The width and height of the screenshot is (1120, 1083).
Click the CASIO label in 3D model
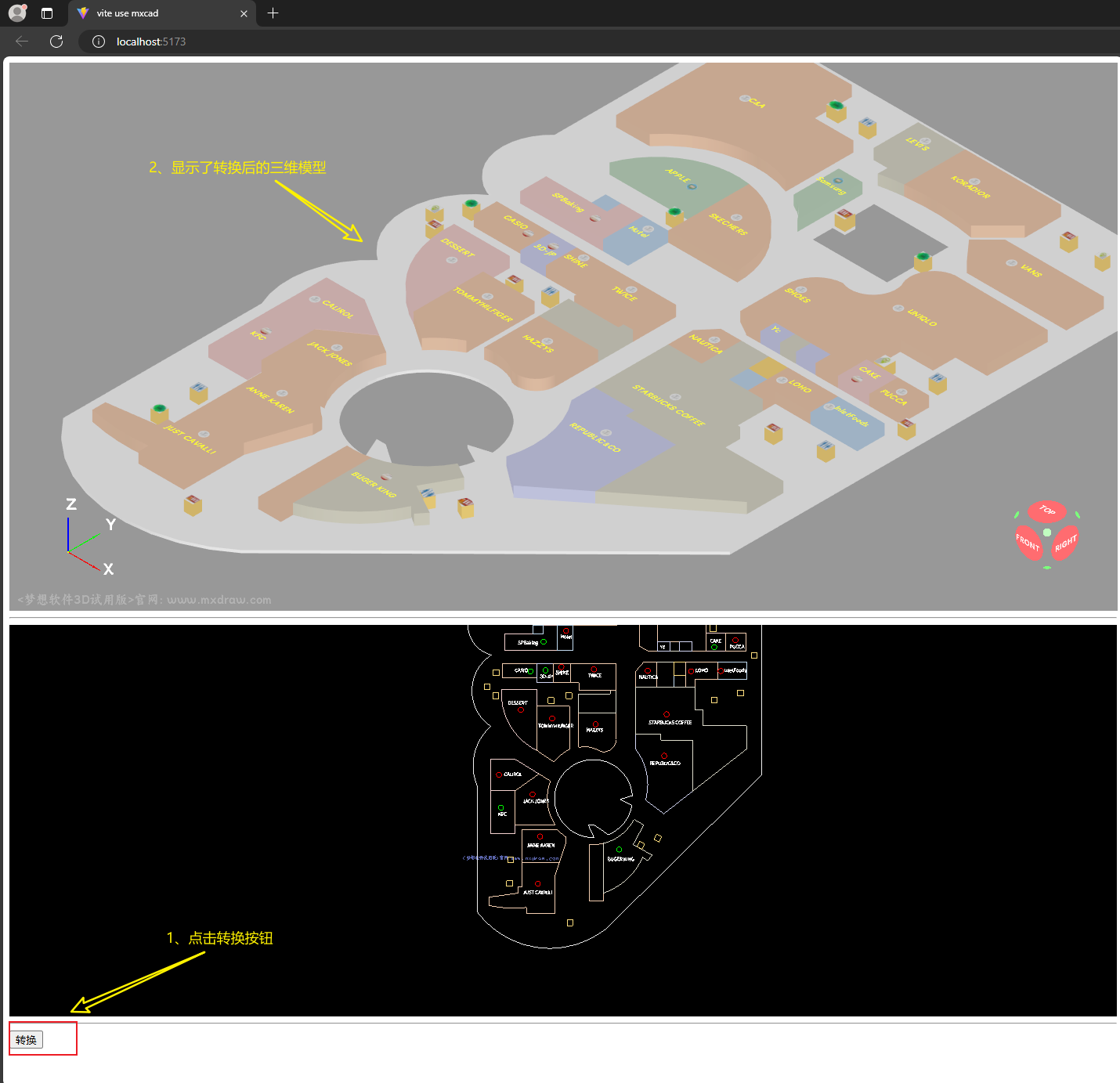(515, 222)
